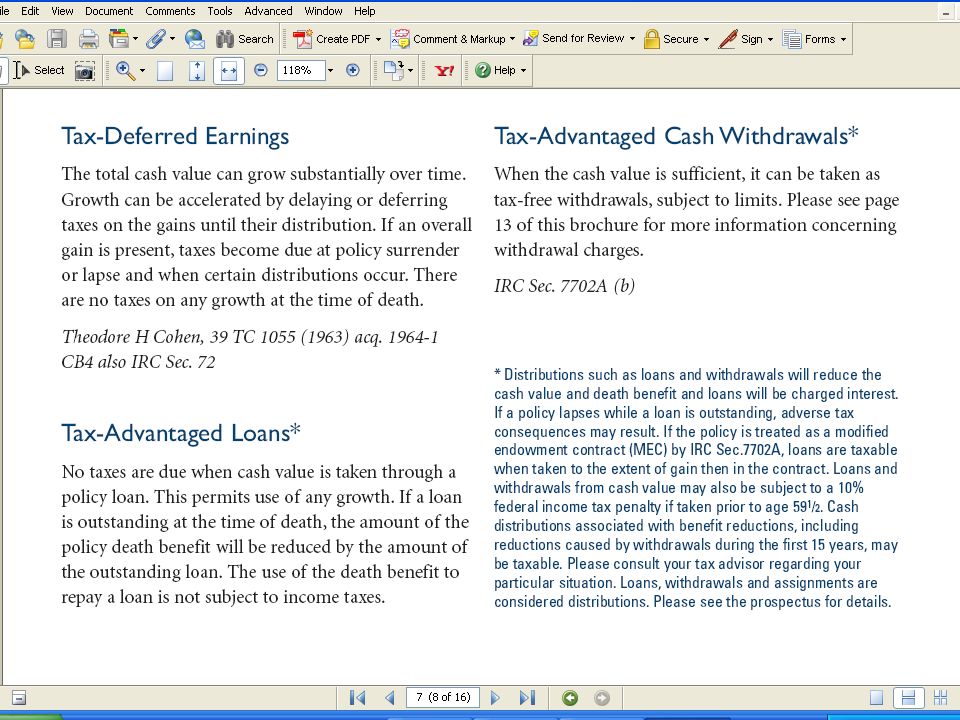Go to the next page
The height and width of the screenshot is (720, 960).
coord(495,697)
